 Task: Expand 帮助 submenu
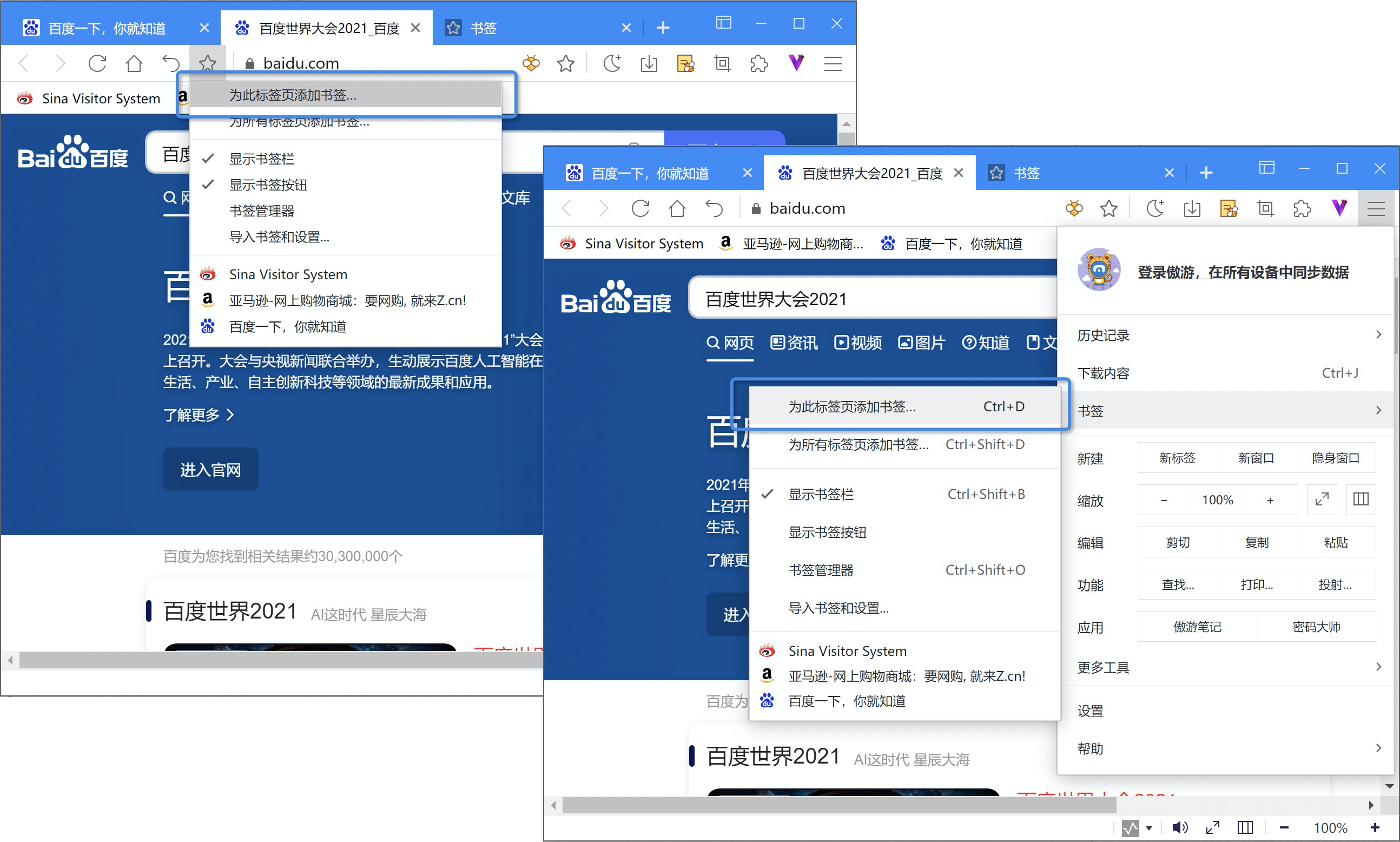tap(1225, 748)
